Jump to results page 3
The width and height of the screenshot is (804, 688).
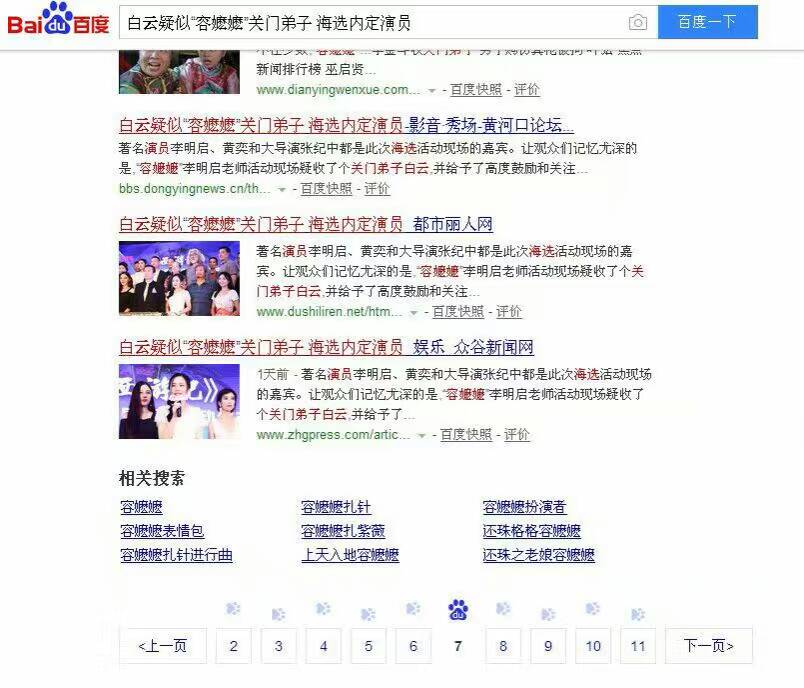point(278,646)
